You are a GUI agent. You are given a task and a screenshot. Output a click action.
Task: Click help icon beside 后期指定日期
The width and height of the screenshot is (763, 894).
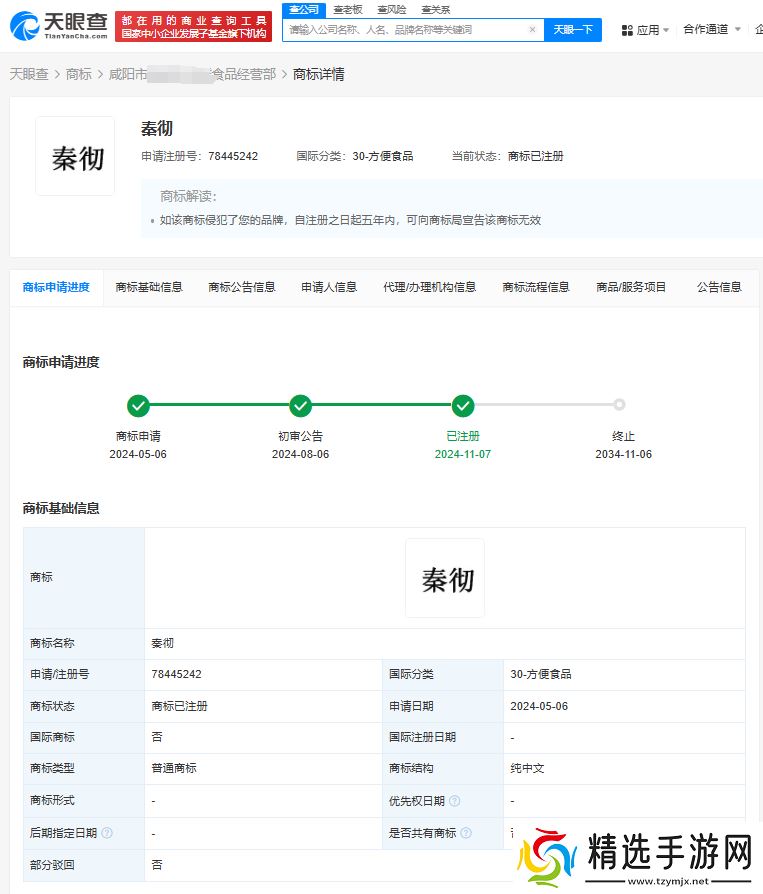click(107, 833)
